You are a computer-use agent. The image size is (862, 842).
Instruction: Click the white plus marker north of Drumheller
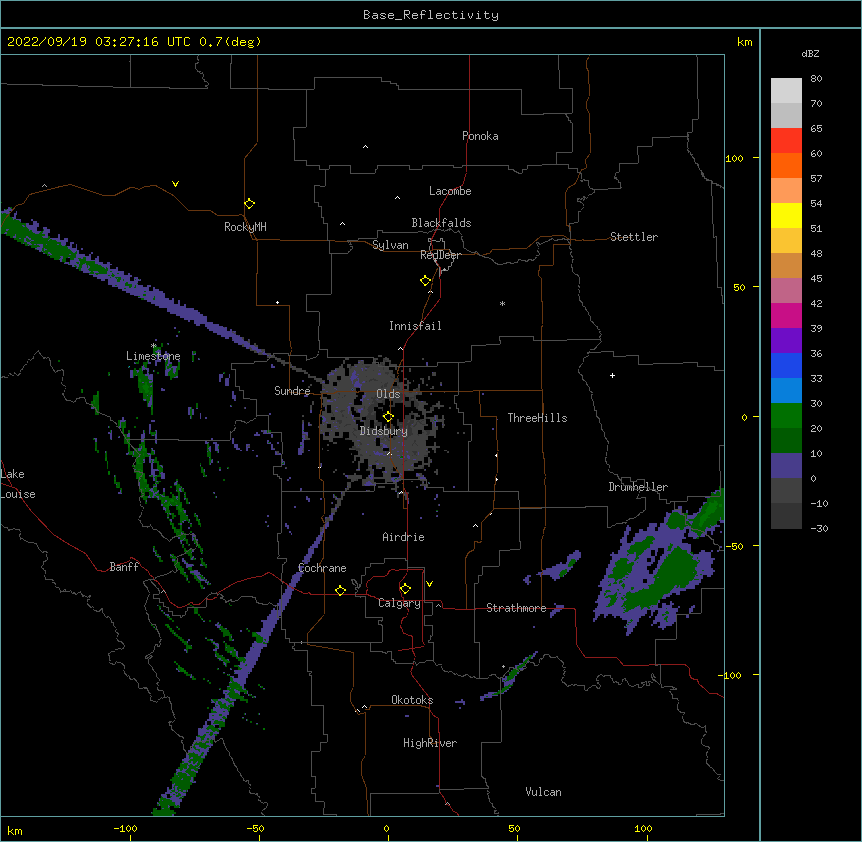pyautogui.click(x=612, y=375)
